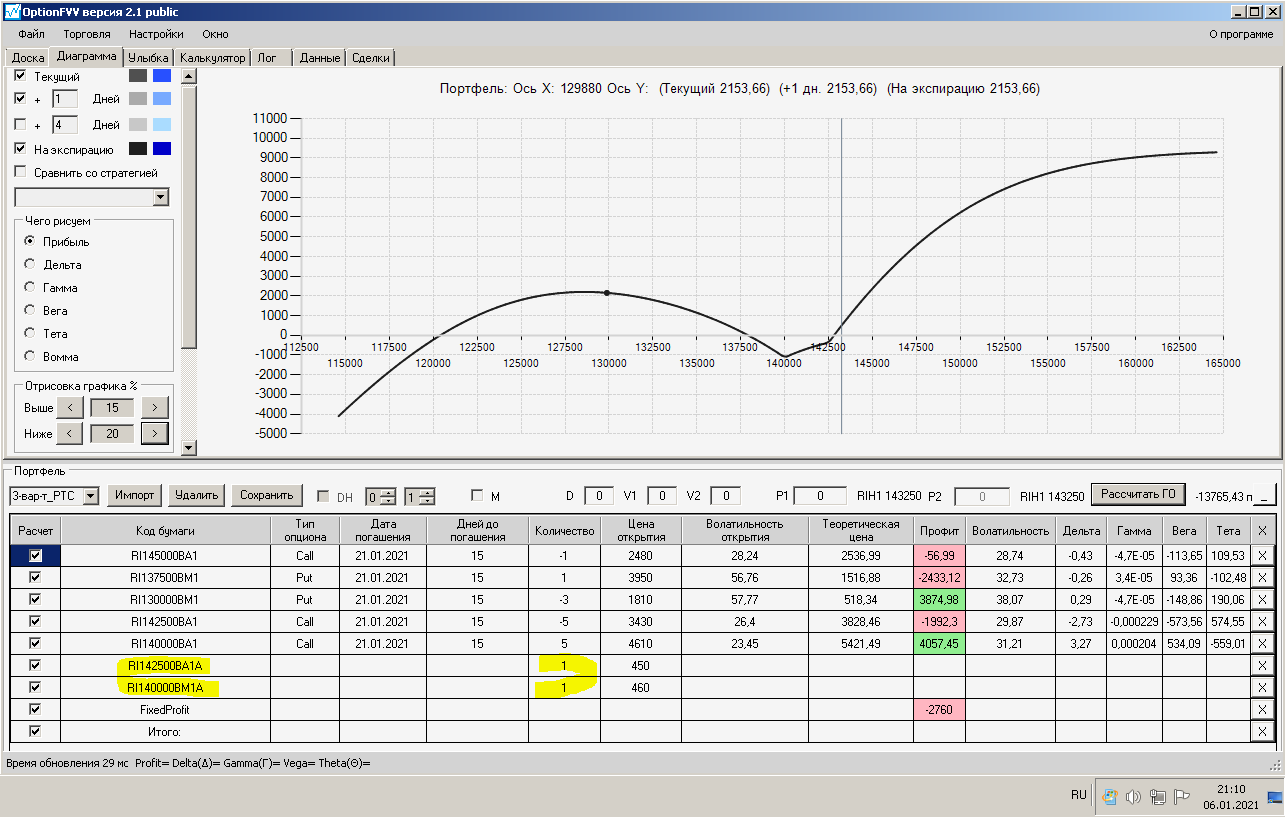Click the dark blue swatch for На экспирацию
Screen dimensions: 1285x817
click(162, 149)
